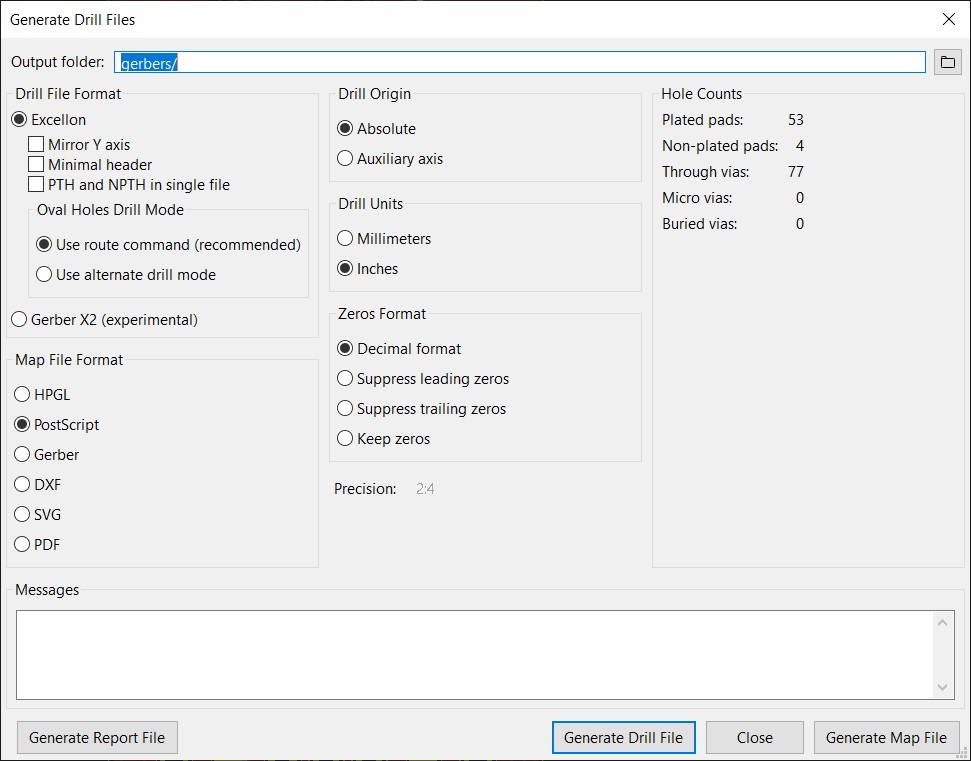Pick HPGL map file format
The width and height of the screenshot is (971, 761).
click(x=22, y=394)
